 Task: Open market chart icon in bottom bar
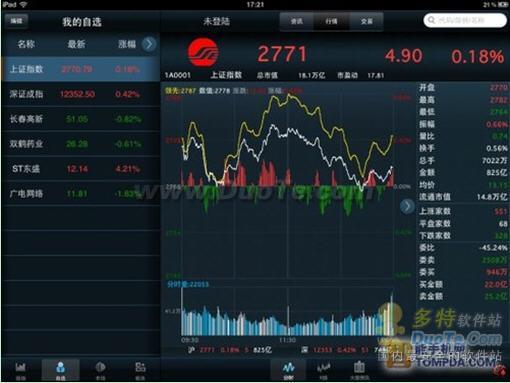[21, 370]
